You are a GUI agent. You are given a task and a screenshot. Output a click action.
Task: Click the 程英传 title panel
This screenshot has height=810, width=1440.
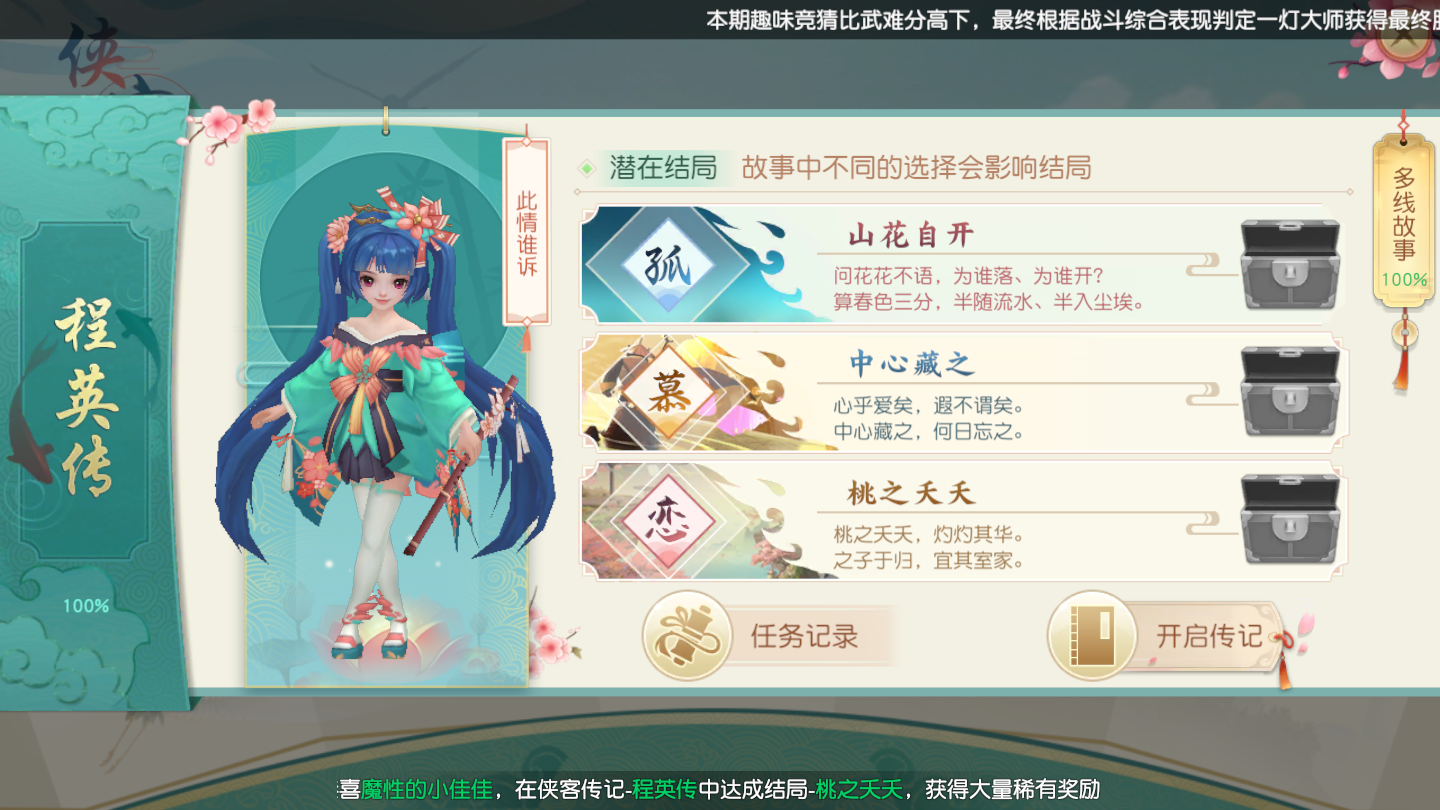[87, 392]
